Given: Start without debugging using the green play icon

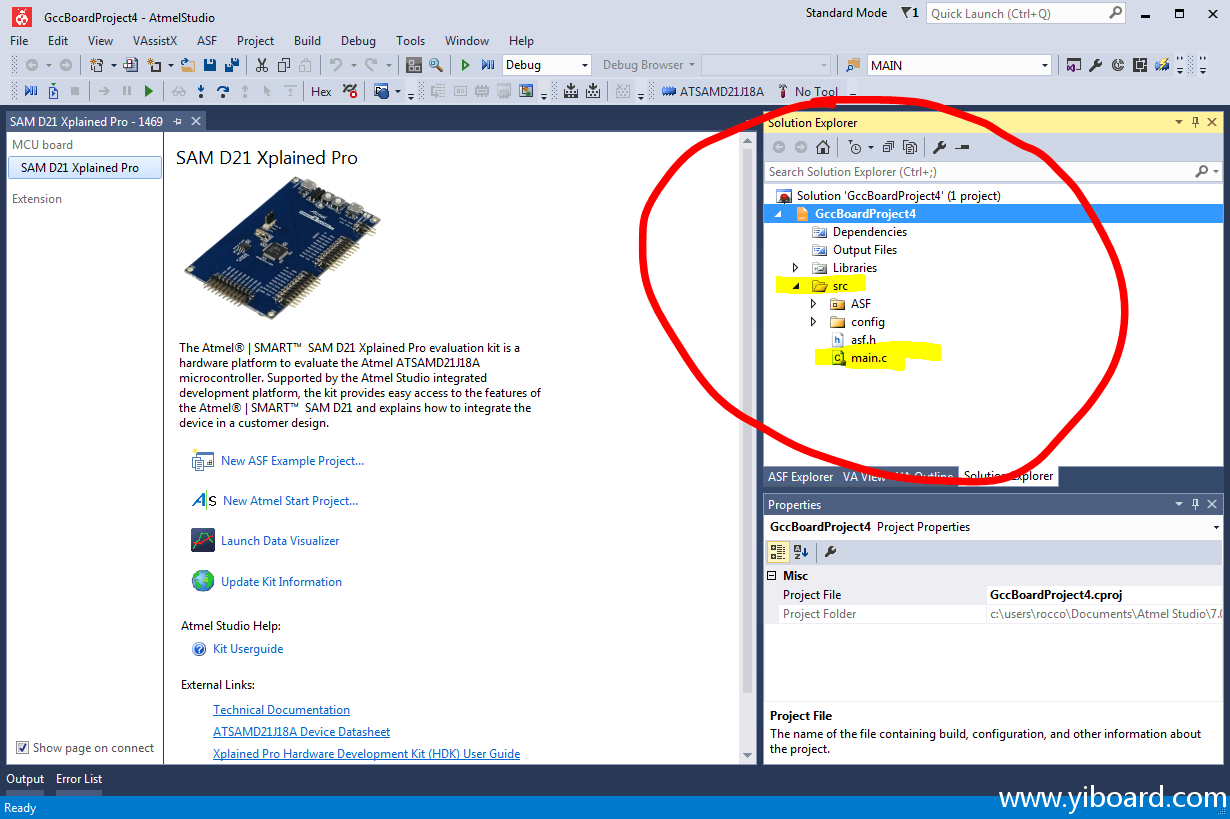Looking at the screenshot, I should click(x=465, y=65).
